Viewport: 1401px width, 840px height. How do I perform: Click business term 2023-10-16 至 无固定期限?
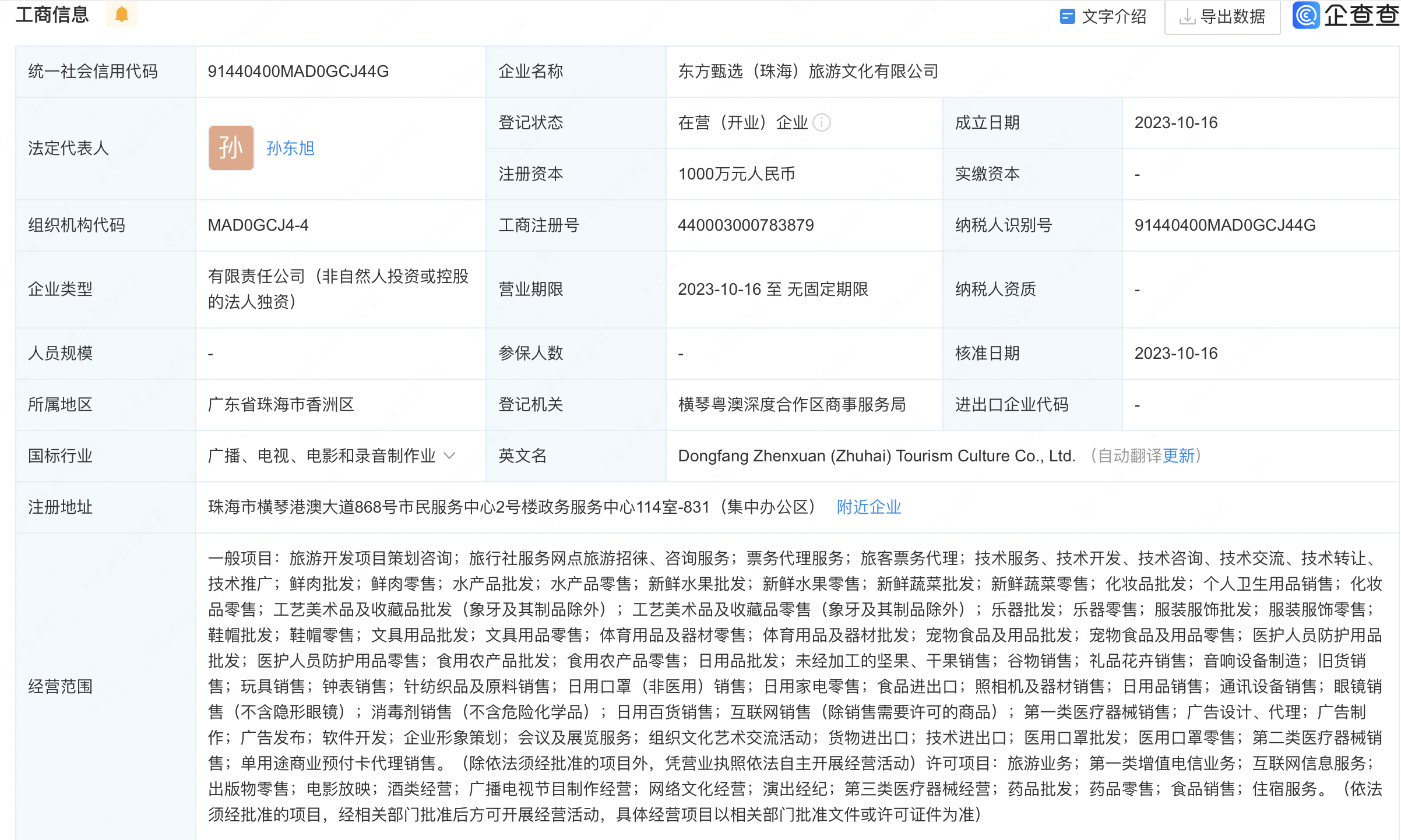click(773, 290)
